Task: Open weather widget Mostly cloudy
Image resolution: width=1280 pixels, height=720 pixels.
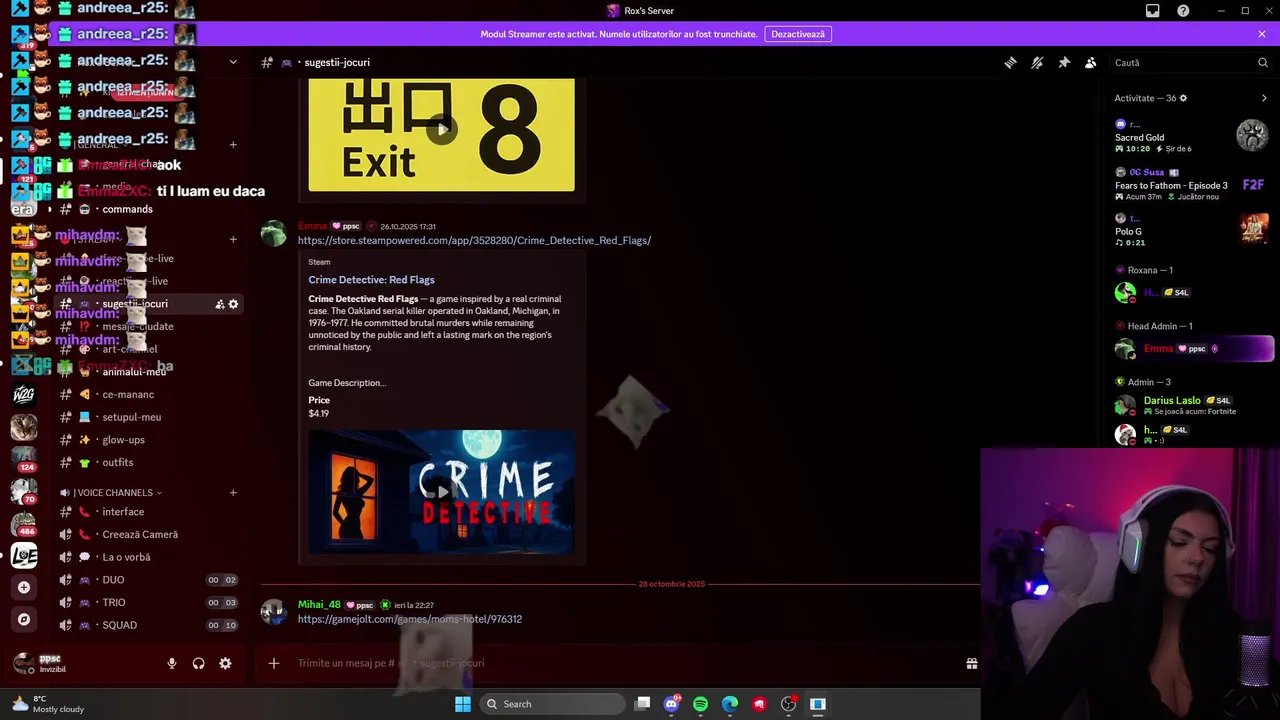Action: [x=48, y=704]
